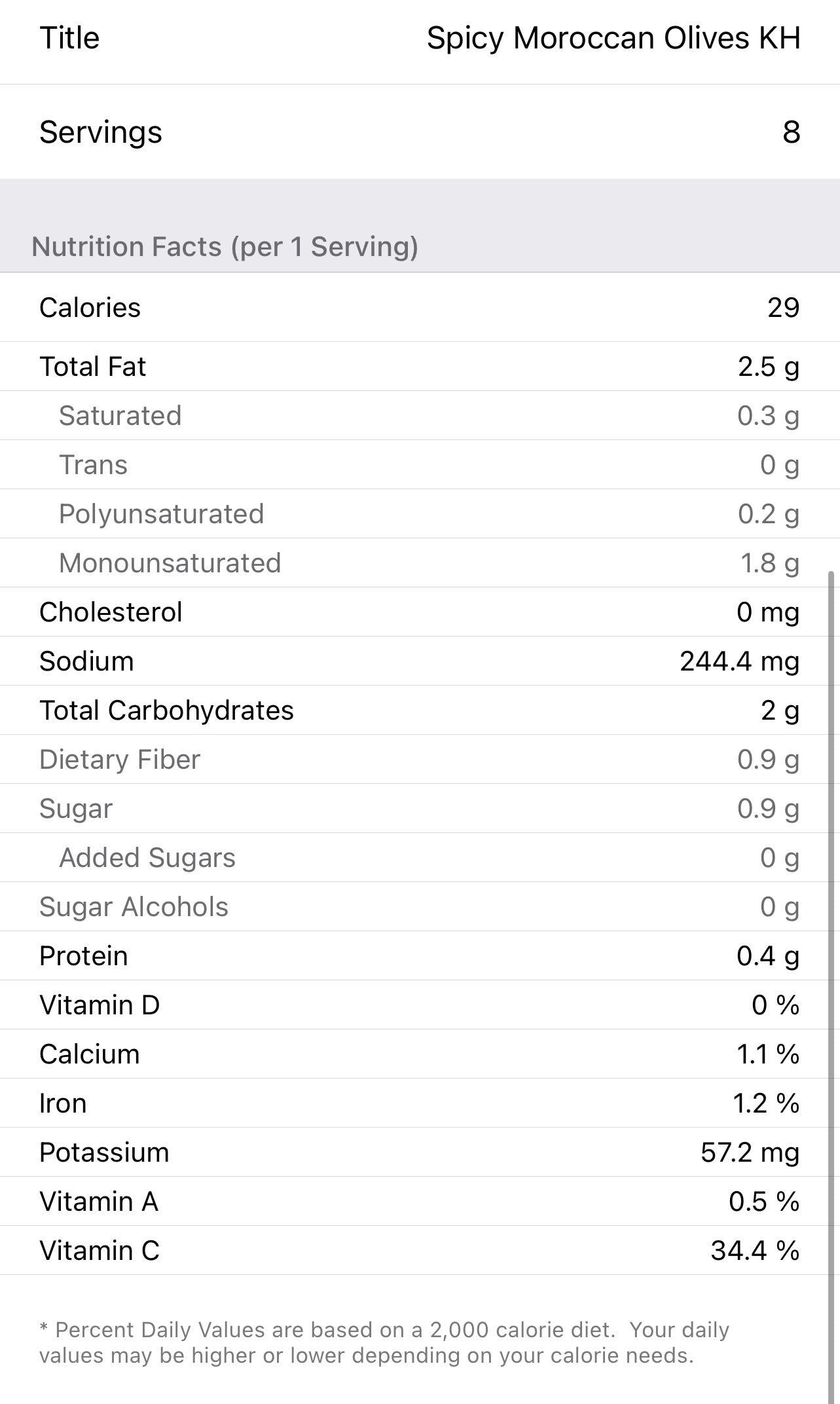The image size is (840, 1404).
Task: Tap the Sugar Alcohols row
Action: [419, 907]
